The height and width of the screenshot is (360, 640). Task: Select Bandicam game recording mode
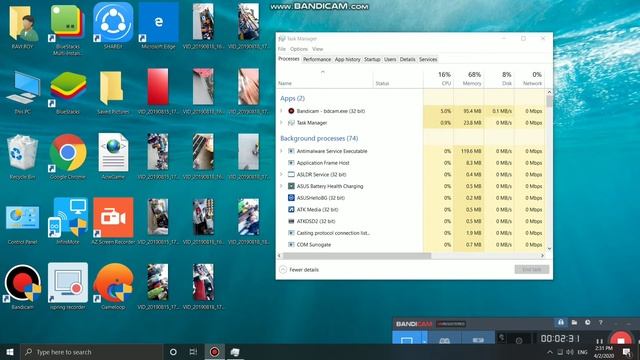(x=444, y=339)
